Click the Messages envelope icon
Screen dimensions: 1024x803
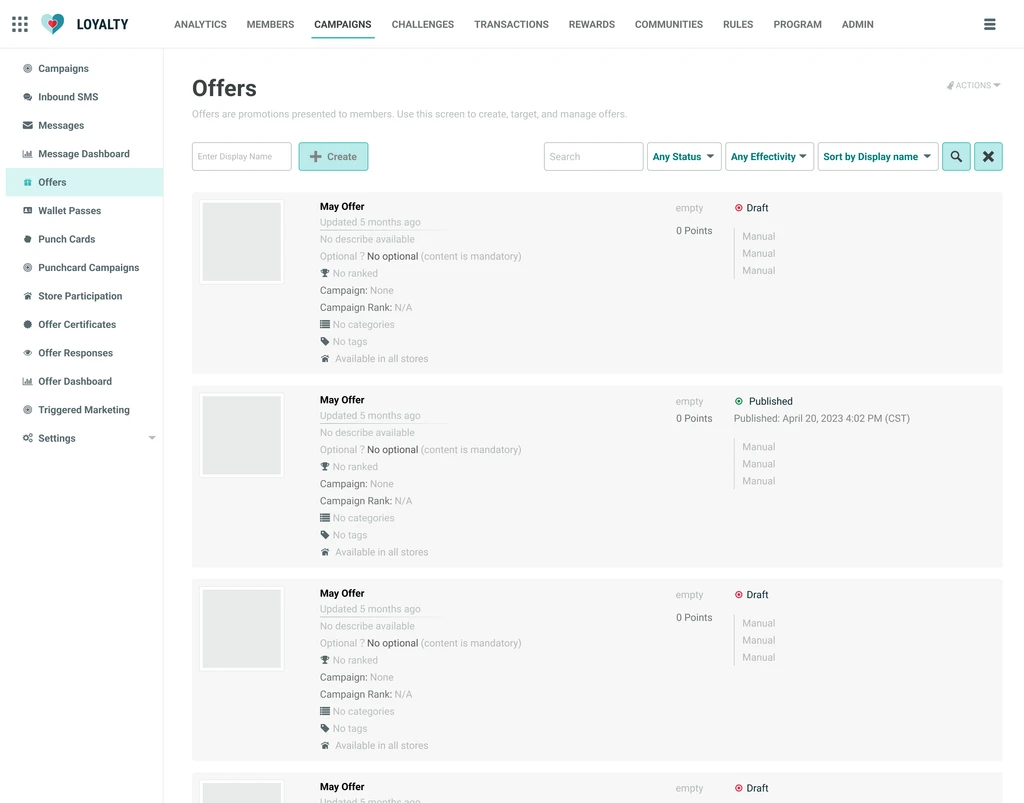pyautogui.click(x=27, y=125)
